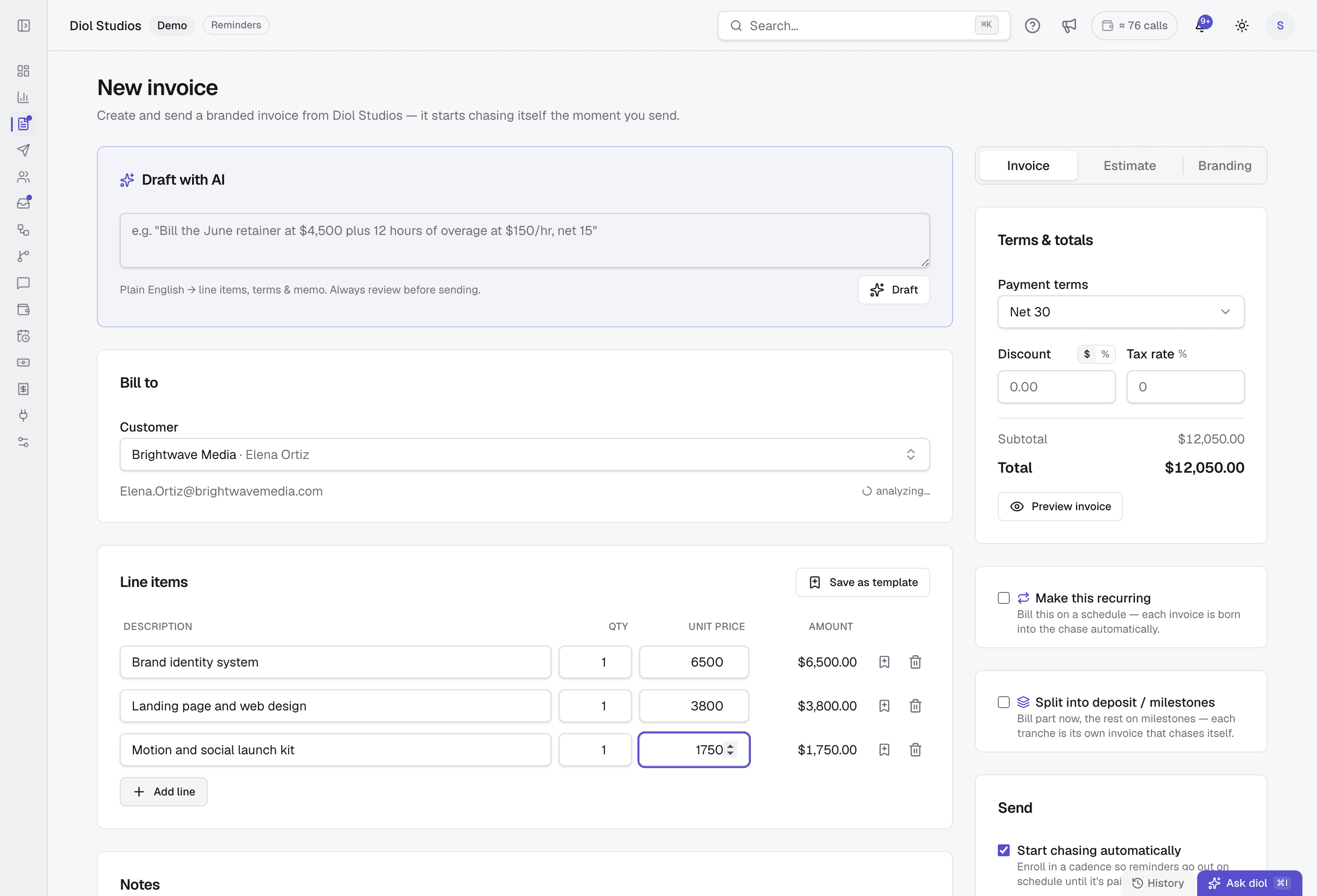The height and width of the screenshot is (896, 1317).
Task: Open the git branch icon in sidebar
Action: (23, 256)
